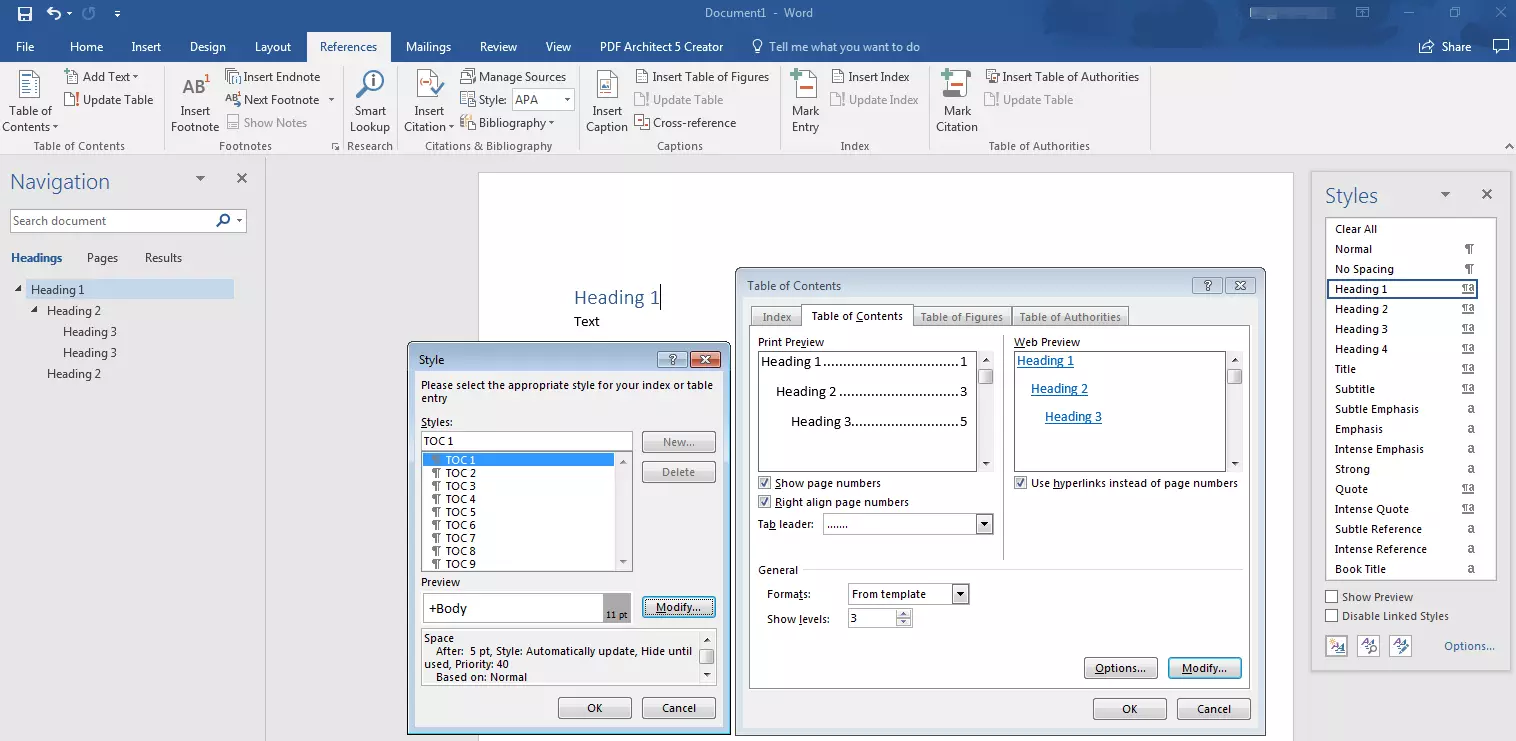Click Clear All in the Styles pane
The image size is (1516, 741).
click(1356, 229)
